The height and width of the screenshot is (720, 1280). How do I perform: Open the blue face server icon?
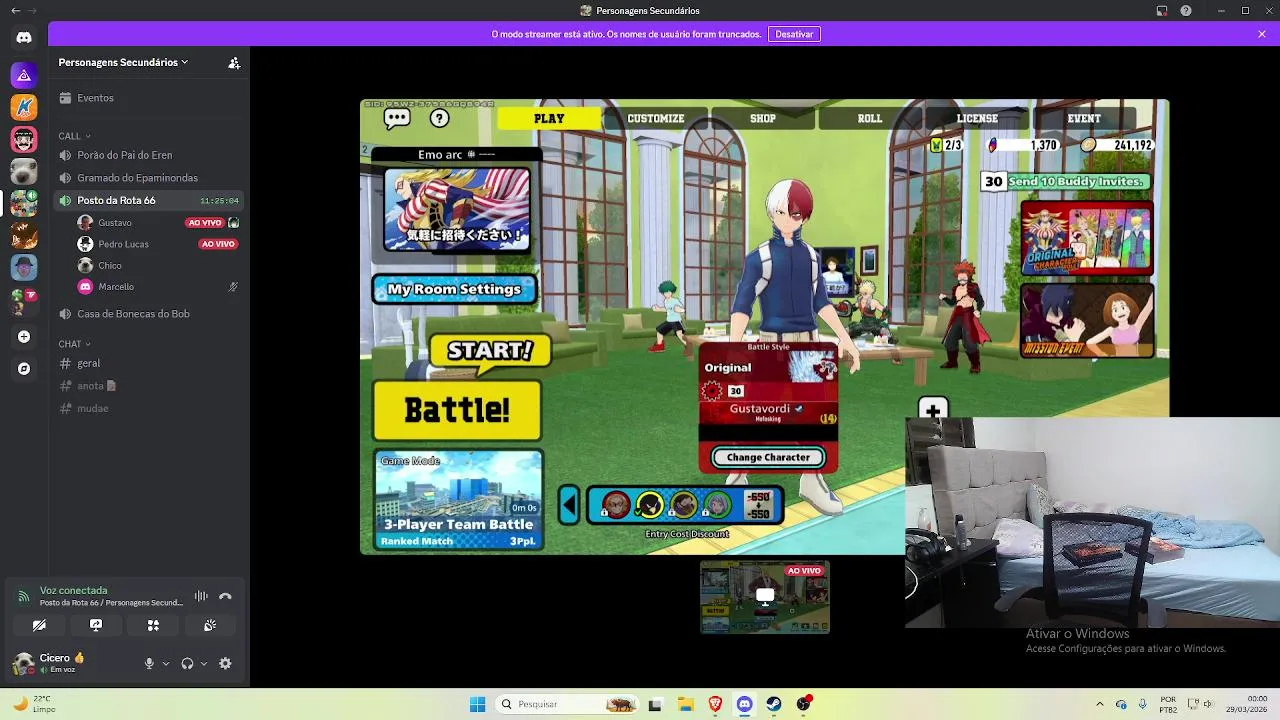(x=24, y=267)
